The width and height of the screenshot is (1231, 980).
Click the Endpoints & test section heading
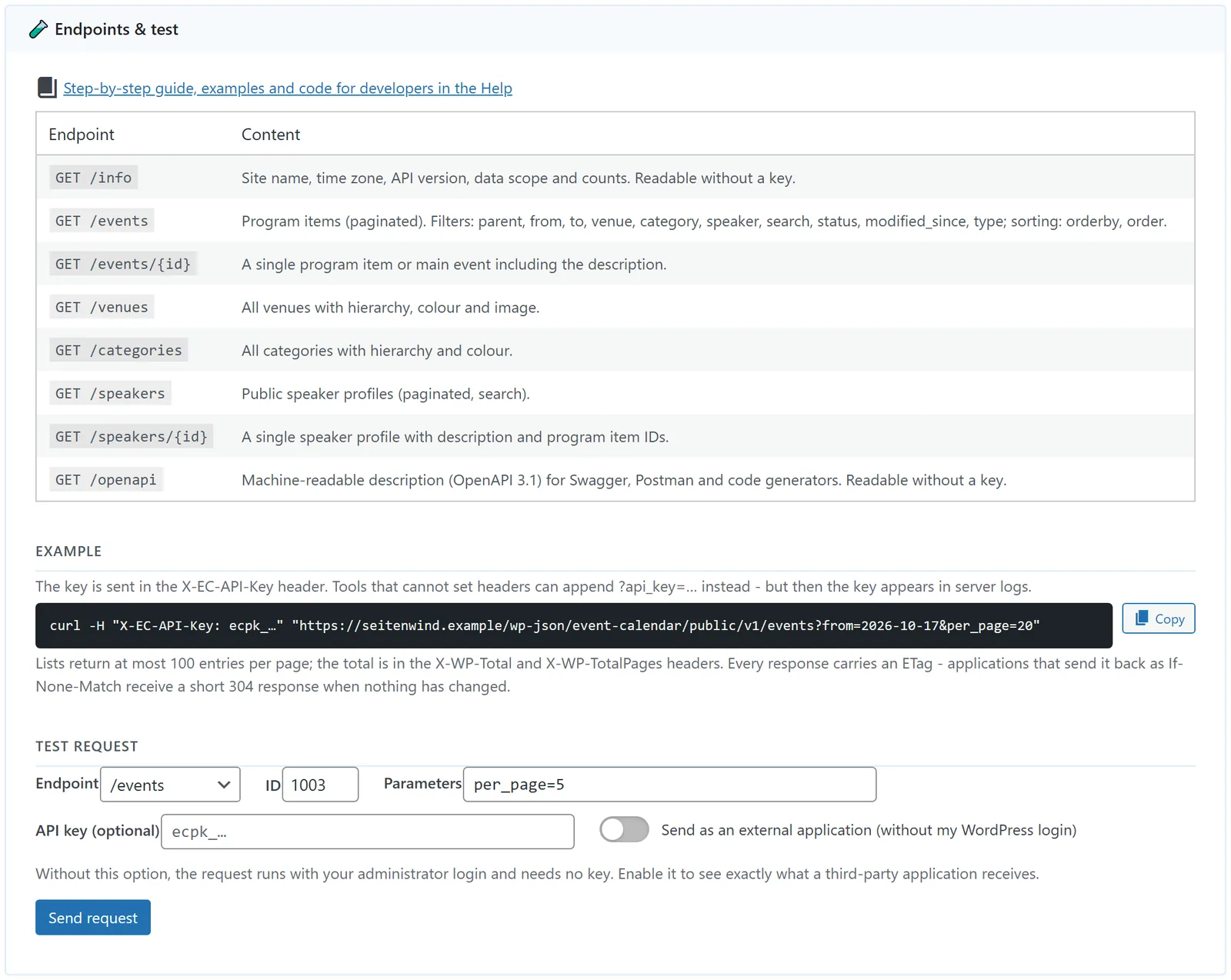116,29
